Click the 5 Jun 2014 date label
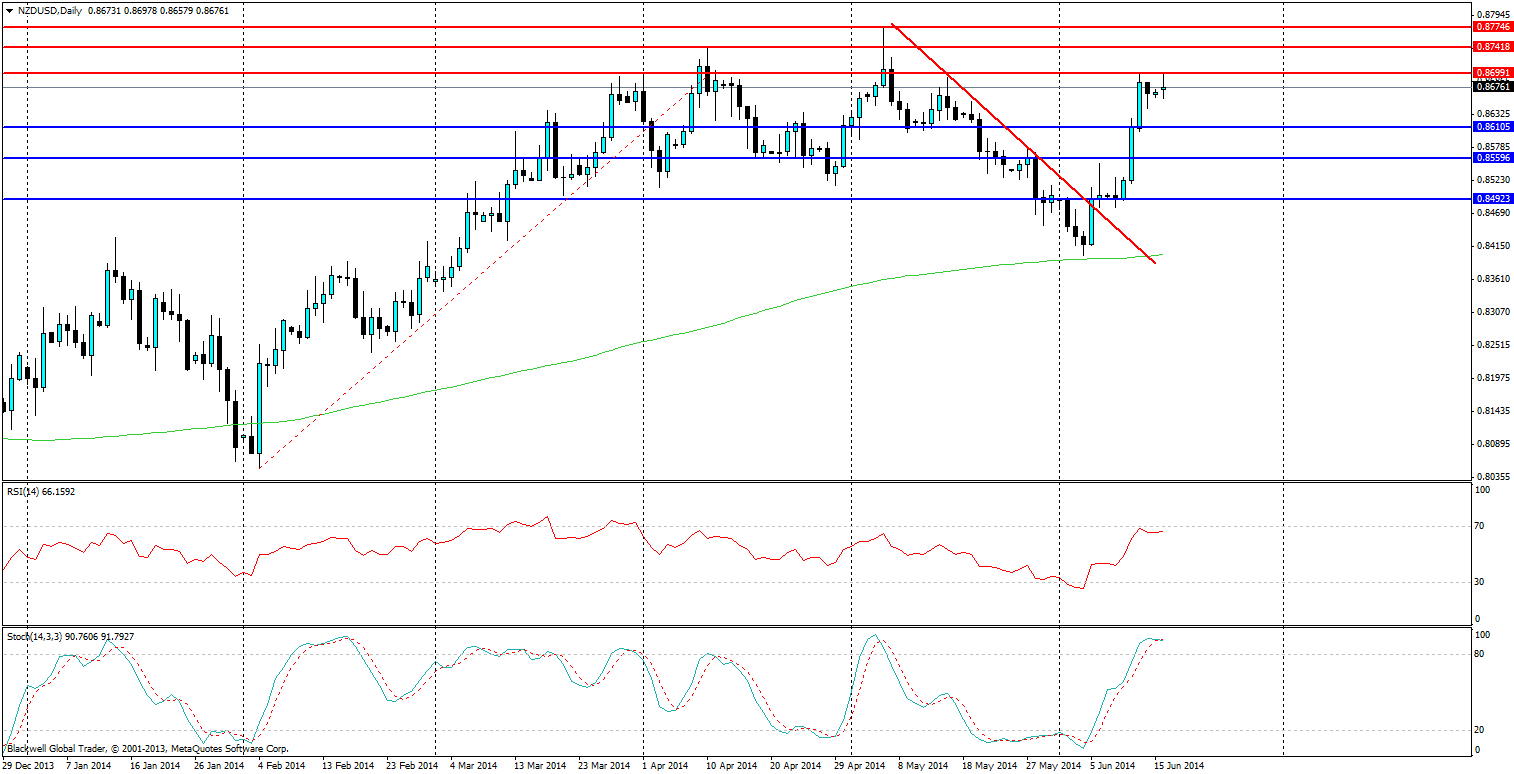 click(1113, 766)
